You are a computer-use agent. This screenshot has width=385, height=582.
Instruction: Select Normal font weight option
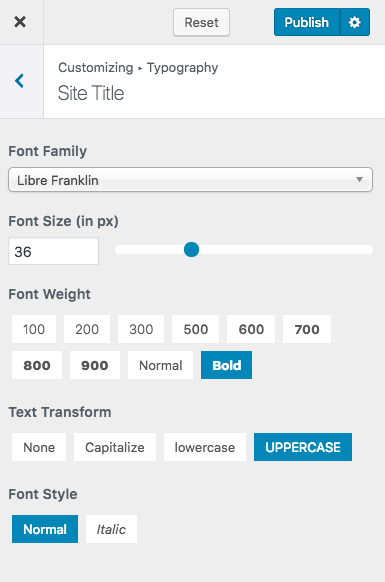click(x=160, y=365)
